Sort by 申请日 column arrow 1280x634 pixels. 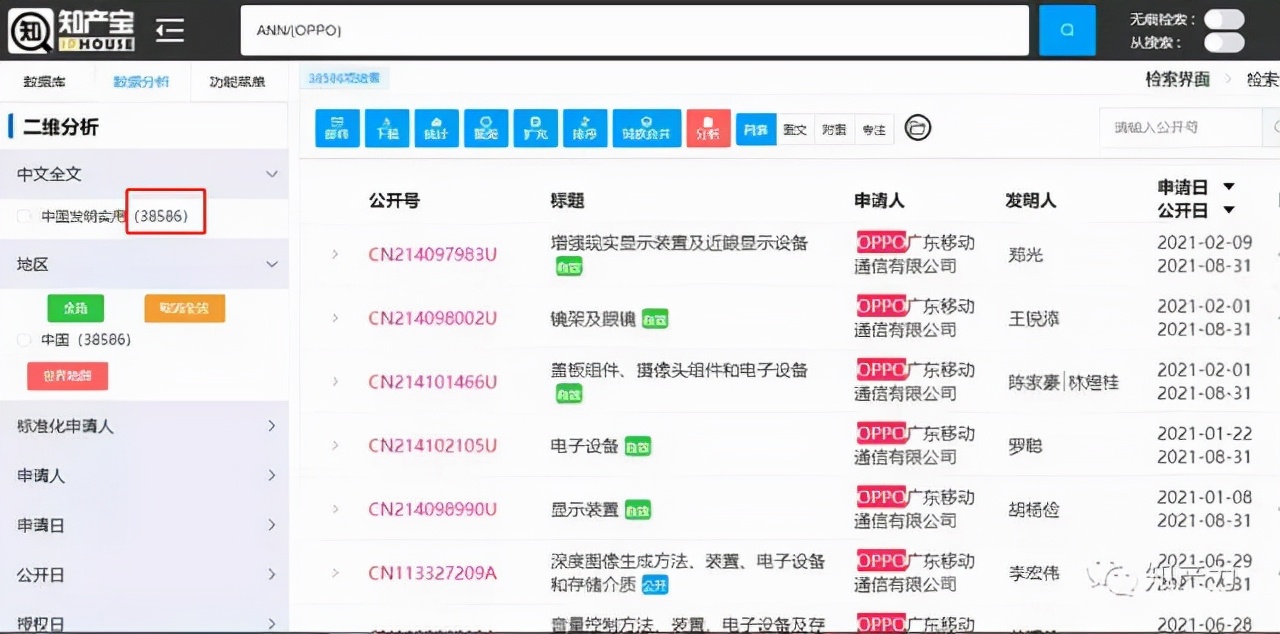point(1229,187)
